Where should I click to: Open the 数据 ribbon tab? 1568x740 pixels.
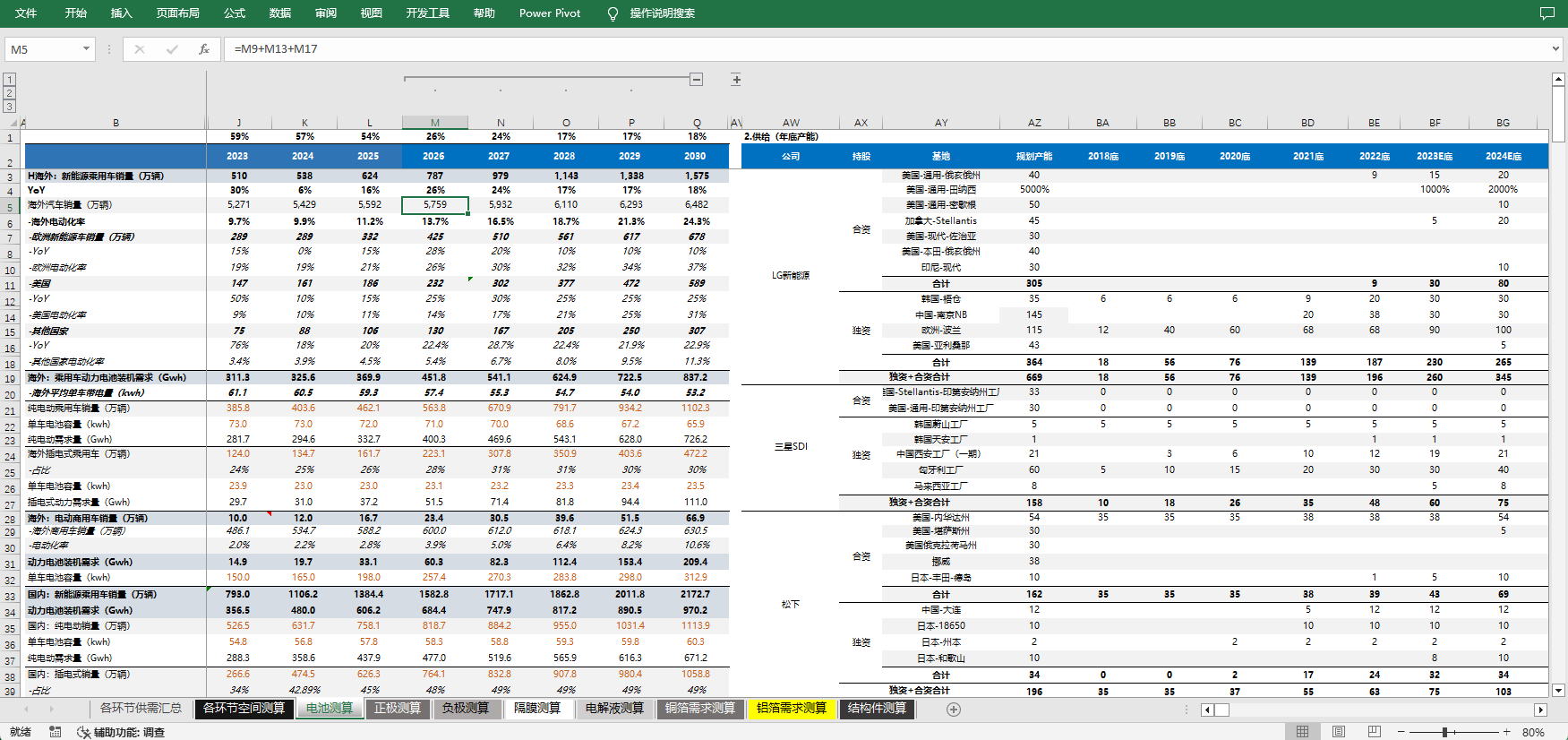coord(280,13)
